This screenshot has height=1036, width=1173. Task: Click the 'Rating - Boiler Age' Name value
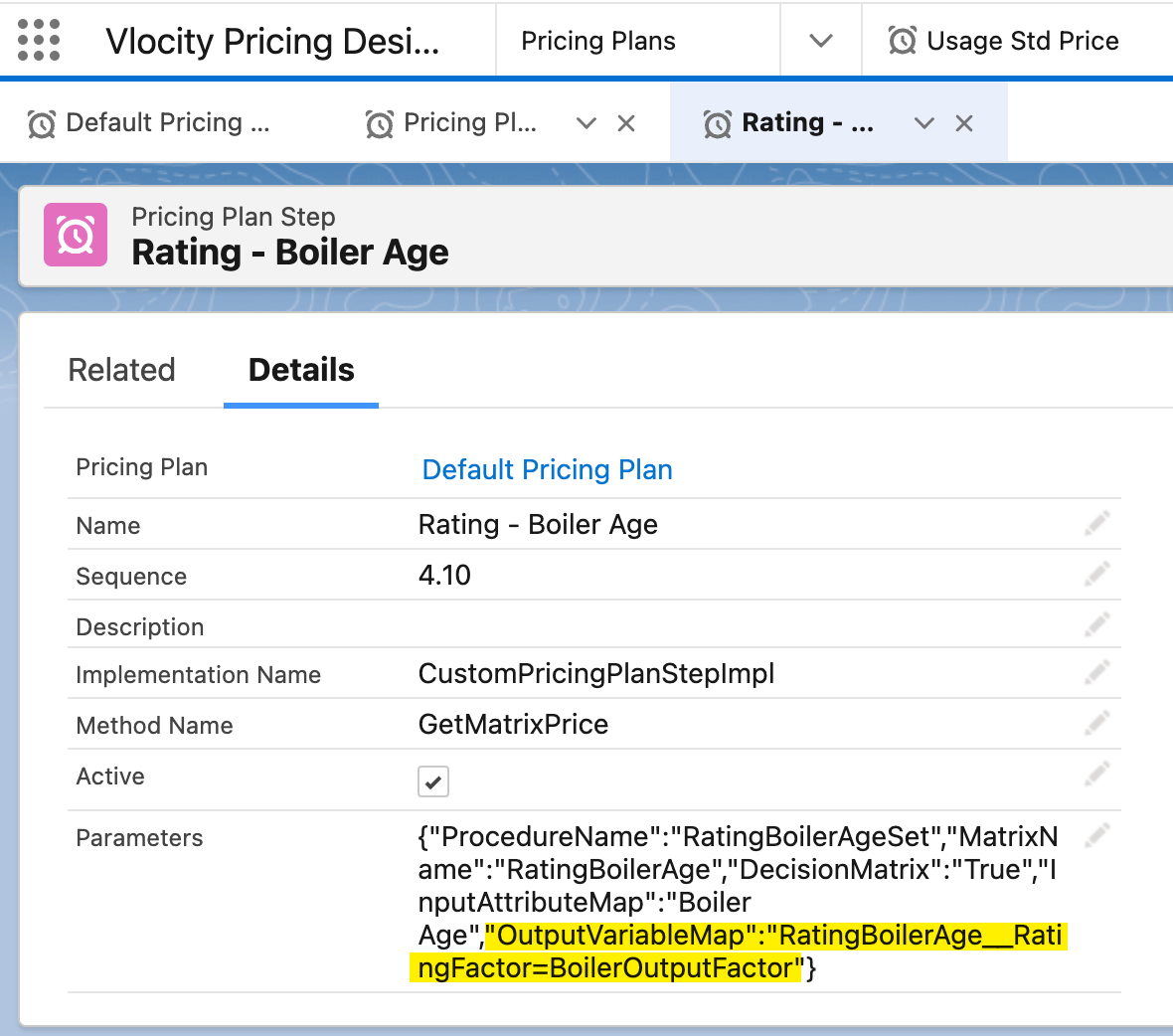pyautogui.click(x=538, y=525)
